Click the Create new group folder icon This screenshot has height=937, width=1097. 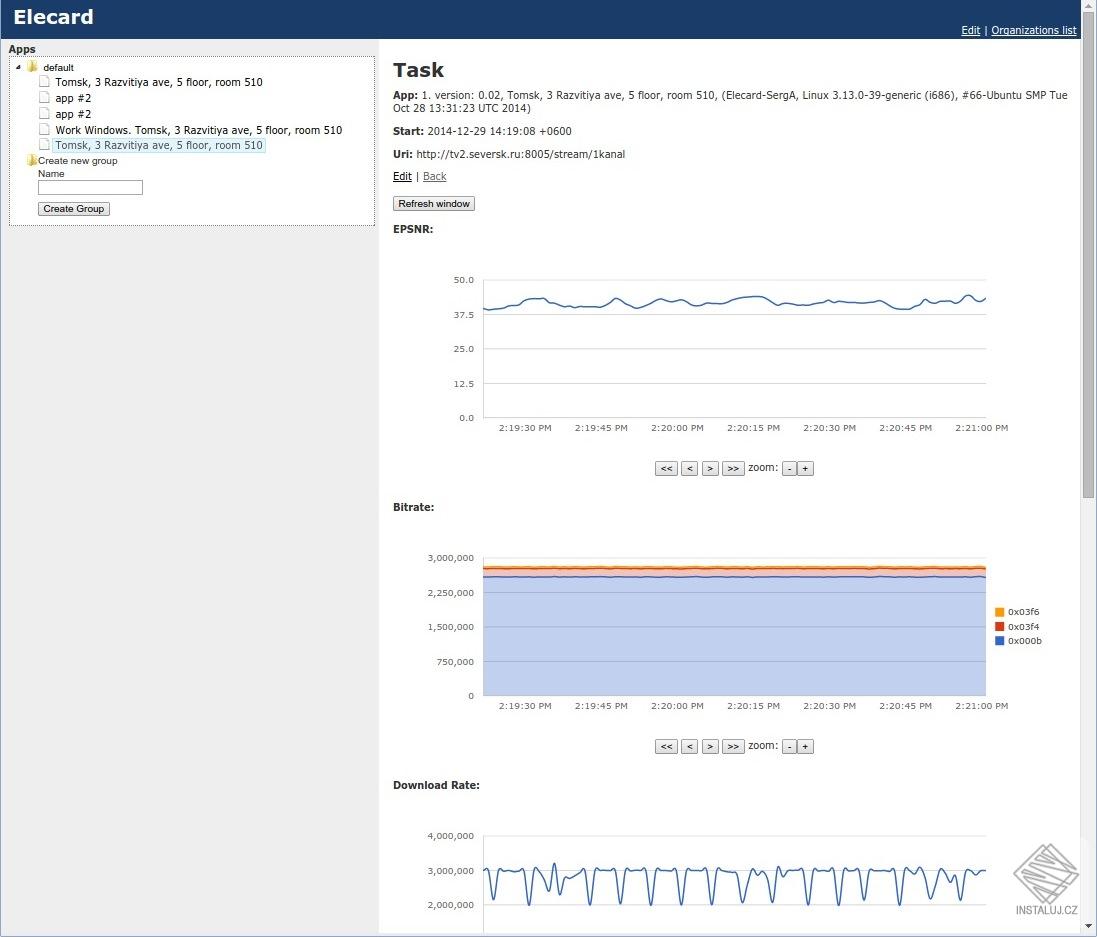click(x=32, y=161)
